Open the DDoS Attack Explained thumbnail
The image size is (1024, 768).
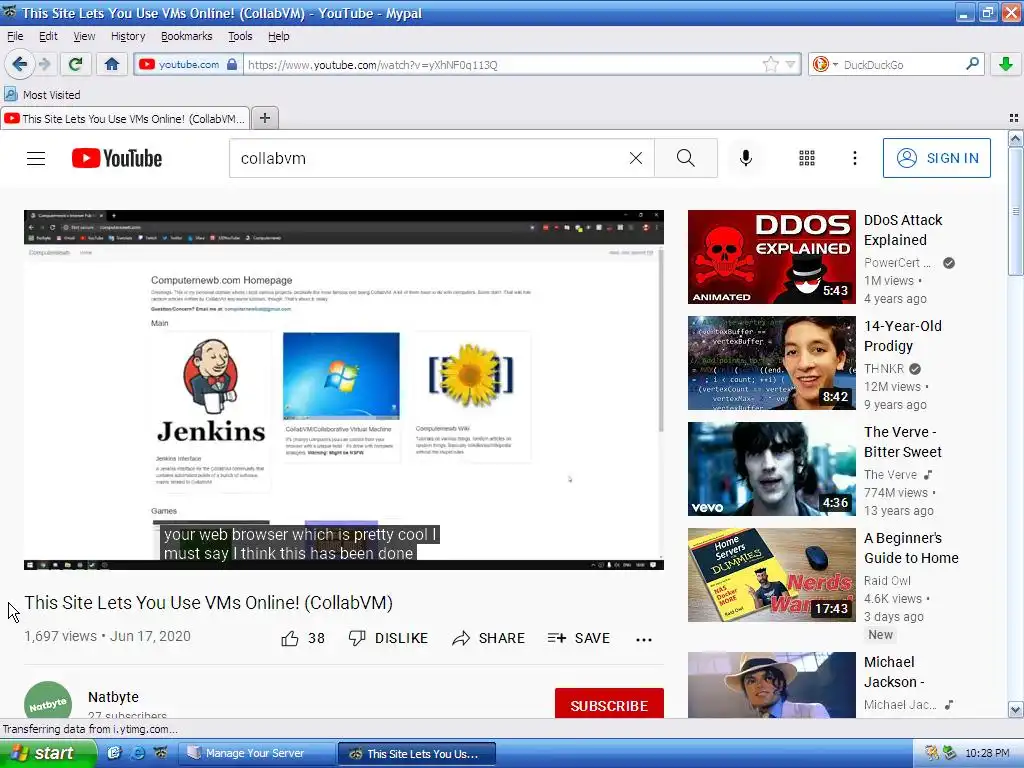tap(771, 257)
